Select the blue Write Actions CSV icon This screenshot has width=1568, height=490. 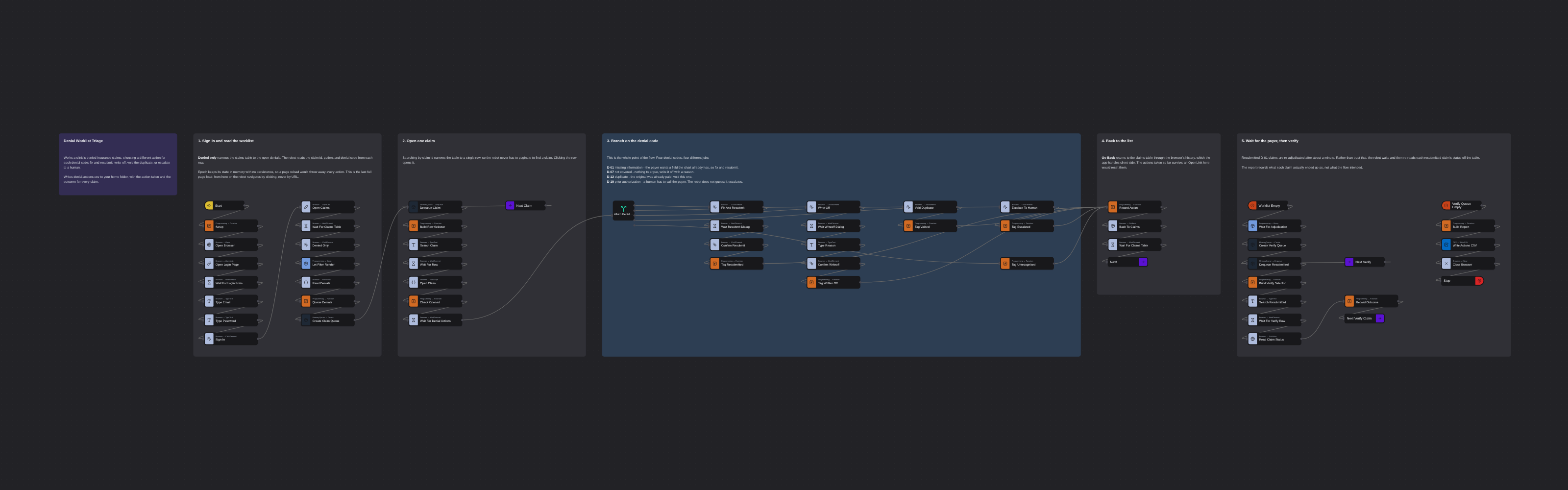point(1447,245)
